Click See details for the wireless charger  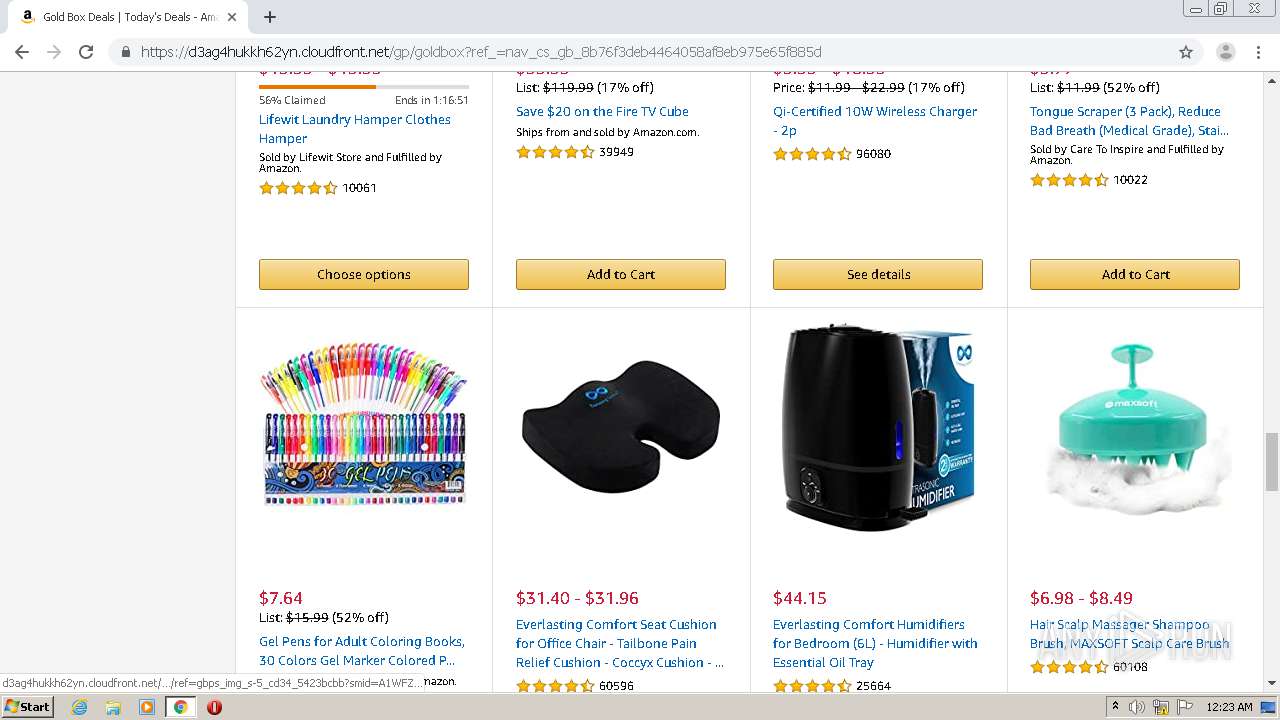pos(878,274)
